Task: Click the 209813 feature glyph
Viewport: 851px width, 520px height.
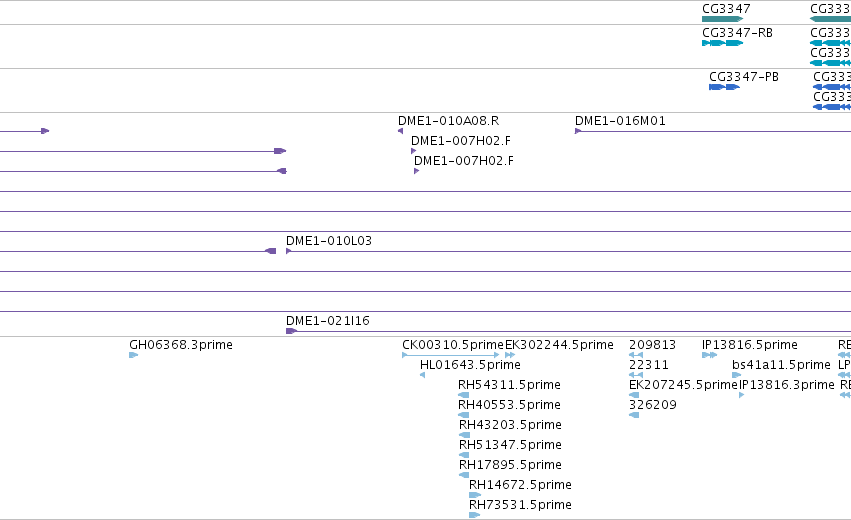Action: point(636,355)
